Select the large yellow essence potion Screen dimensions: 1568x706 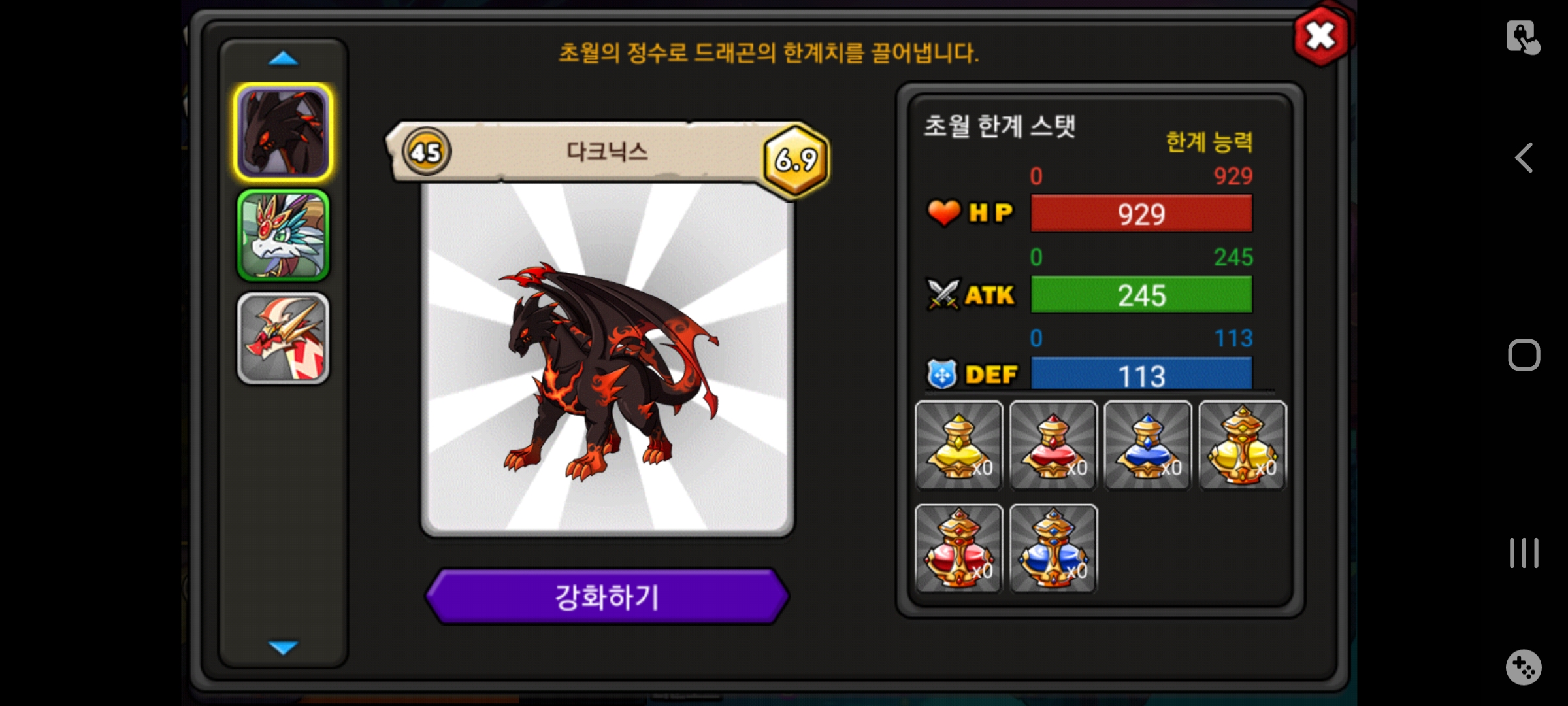pos(1243,445)
